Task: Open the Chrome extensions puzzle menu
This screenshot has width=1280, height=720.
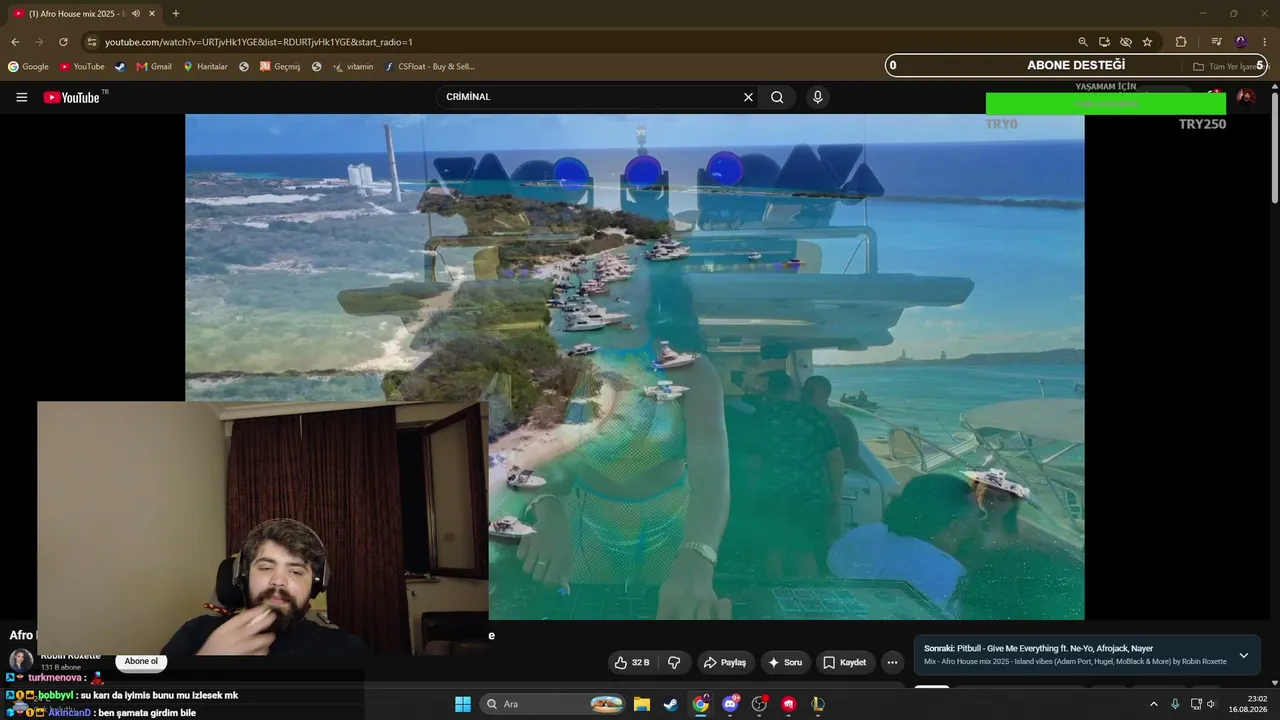Action: 1181,42
